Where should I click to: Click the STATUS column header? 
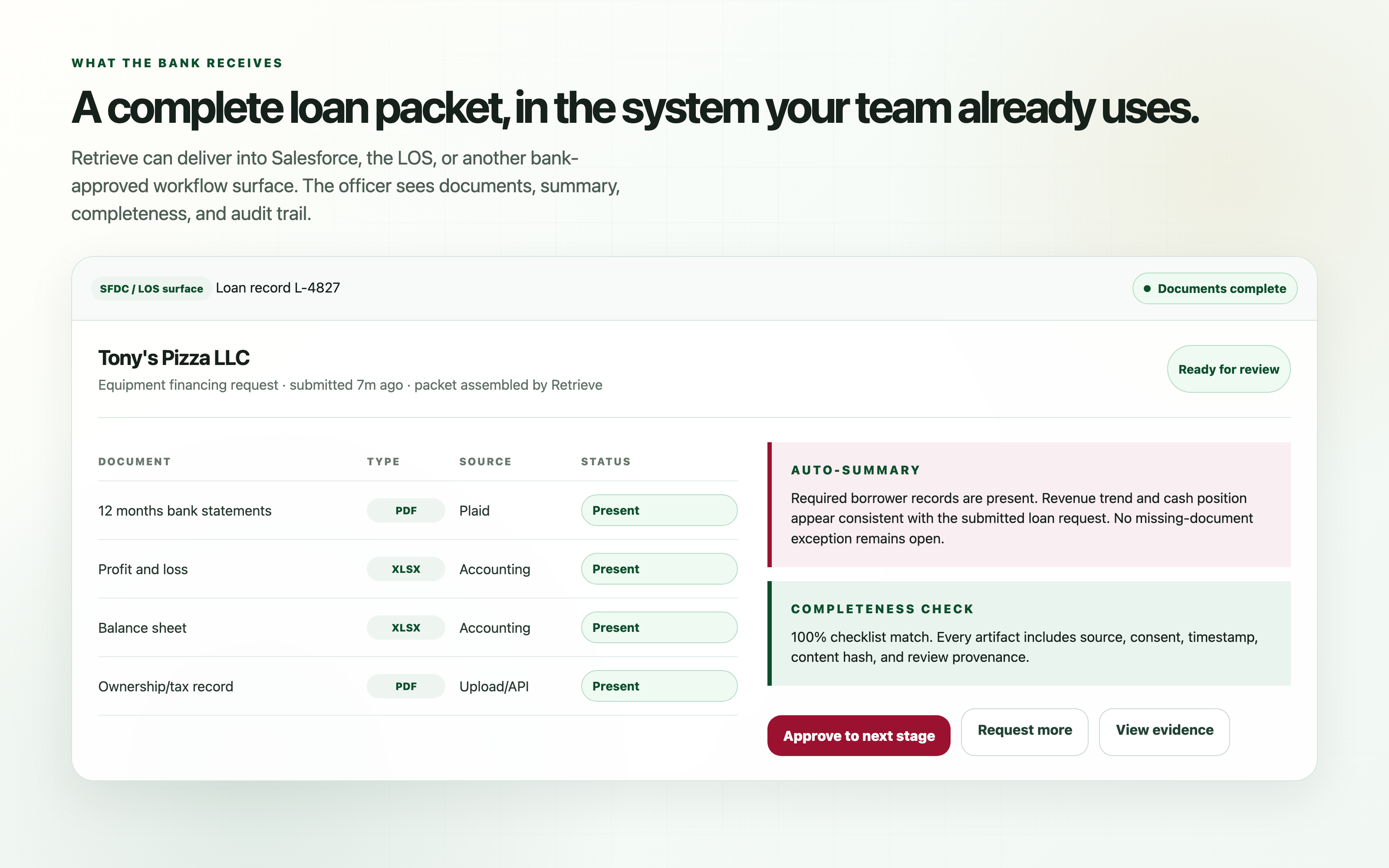(x=606, y=461)
